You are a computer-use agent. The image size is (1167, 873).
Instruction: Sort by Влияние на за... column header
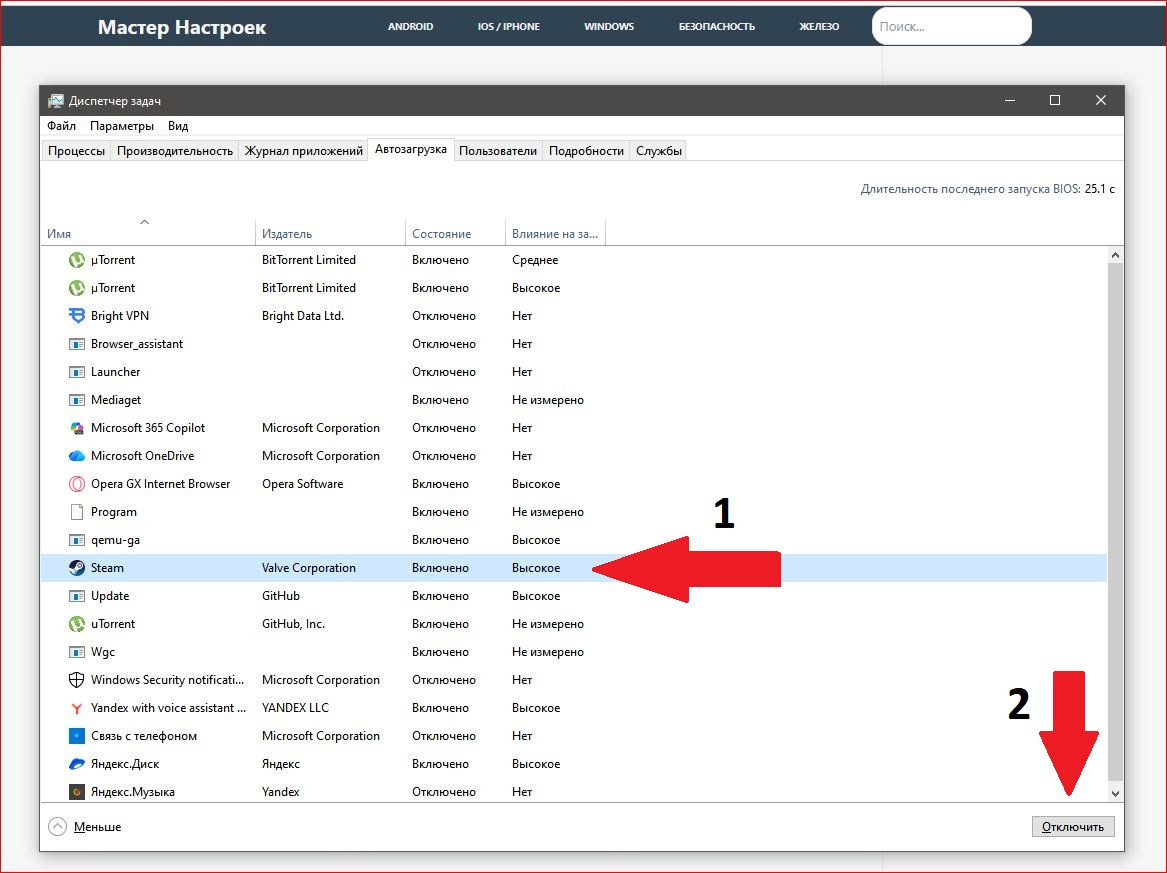tap(555, 233)
